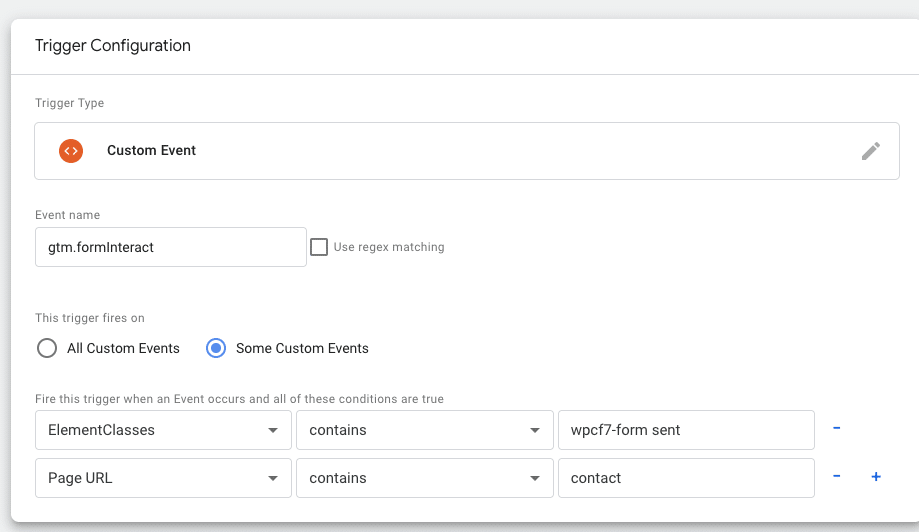The image size is (919, 532).
Task: Click the contact value input field
Action: coord(685,478)
